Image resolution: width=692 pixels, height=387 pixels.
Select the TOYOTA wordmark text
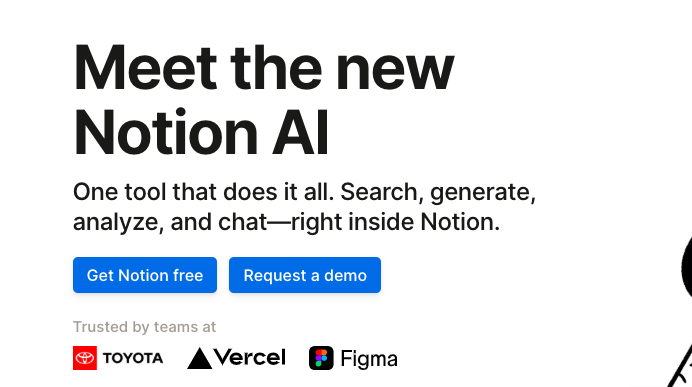point(133,358)
